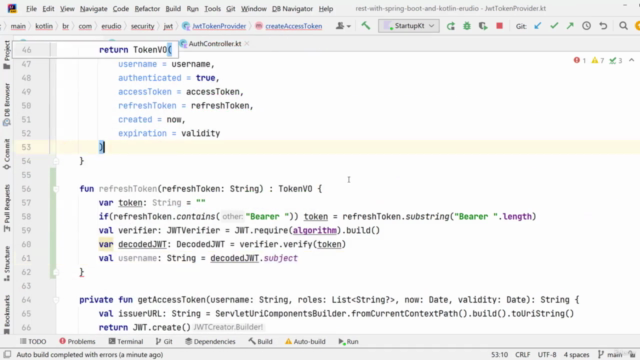The width and height of the screenshot is (640, 360).
Task: Stop the running application
Action: coord(499,26)
